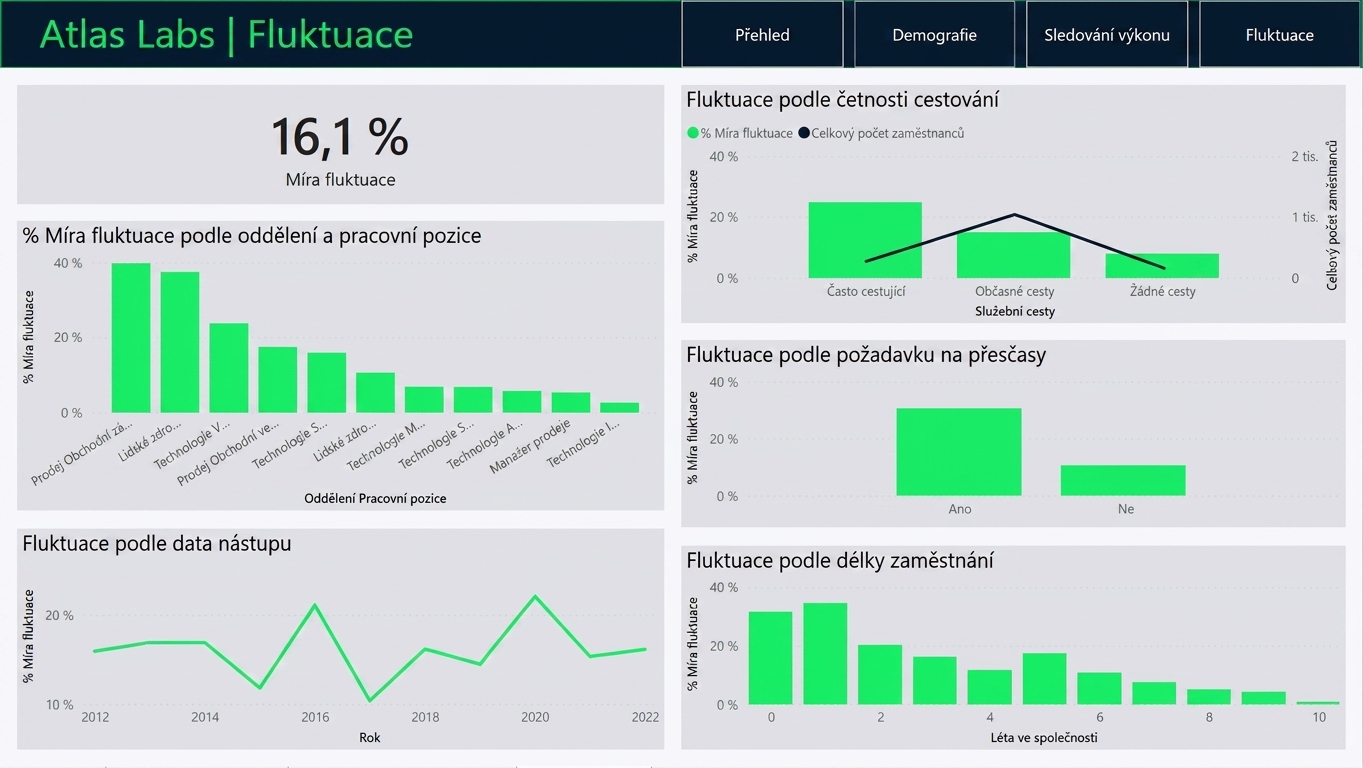The height and width of the screenshot is (768, 1363).
Task: Select the 'Manažer prodeje' bar
Action: pyautogui.click(x=571, y=402)
